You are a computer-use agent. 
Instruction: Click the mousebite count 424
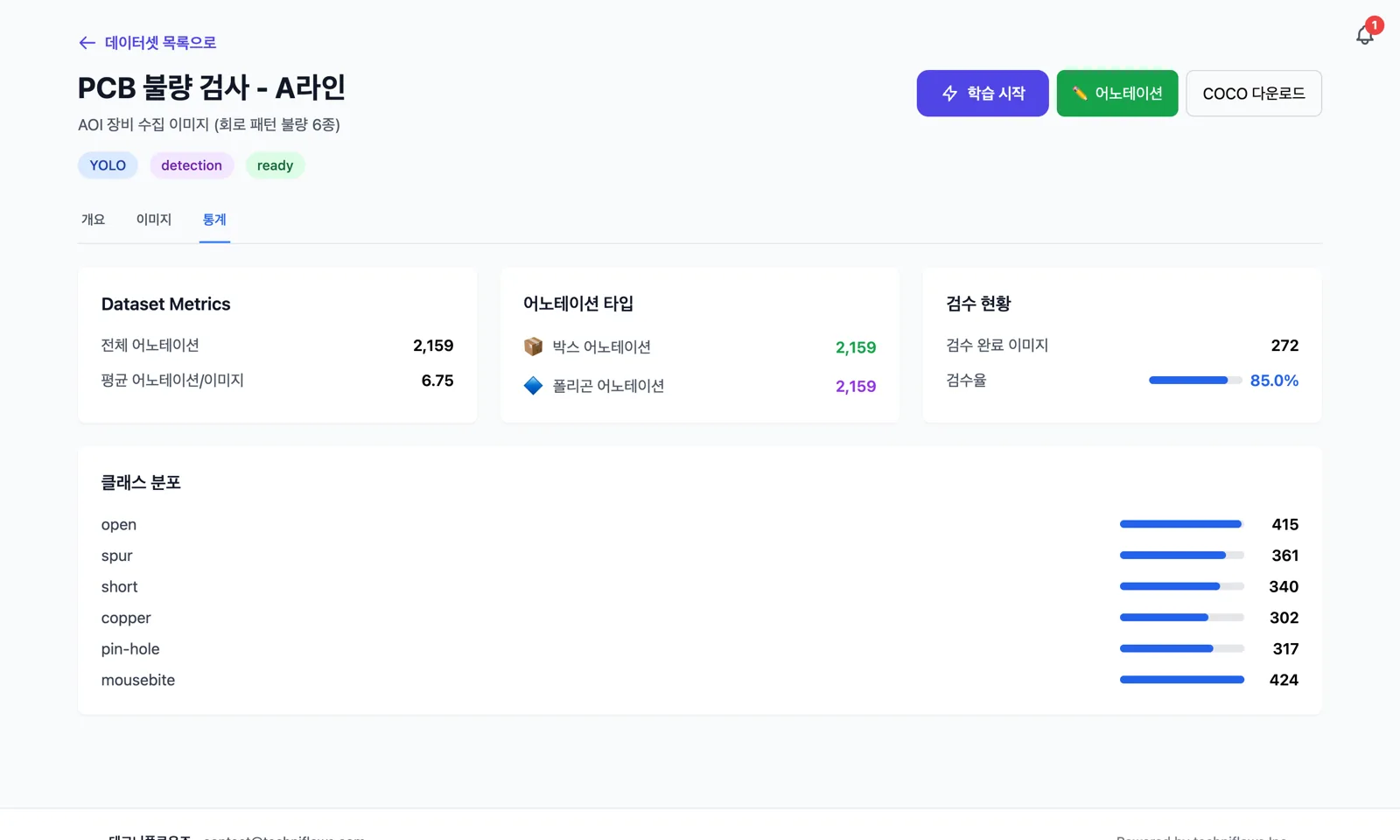(1284, 680)
